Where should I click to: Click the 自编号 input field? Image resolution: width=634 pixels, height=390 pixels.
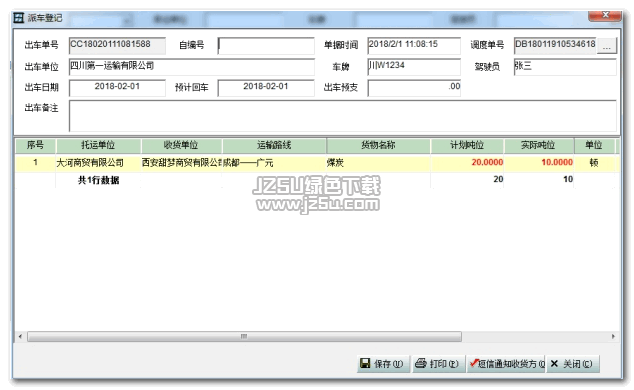pyautogui.click(x=266, y=46)
